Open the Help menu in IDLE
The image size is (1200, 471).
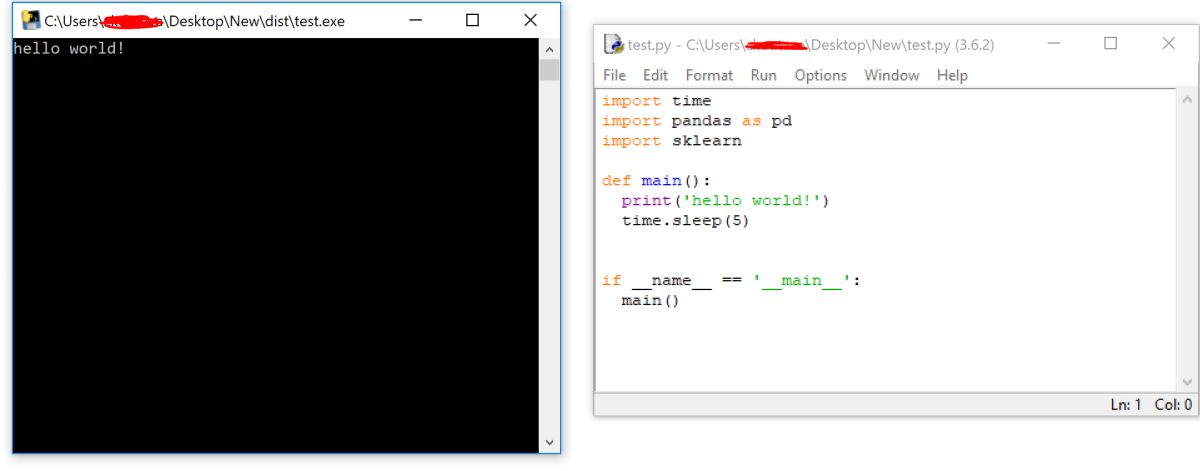[952, 75]
